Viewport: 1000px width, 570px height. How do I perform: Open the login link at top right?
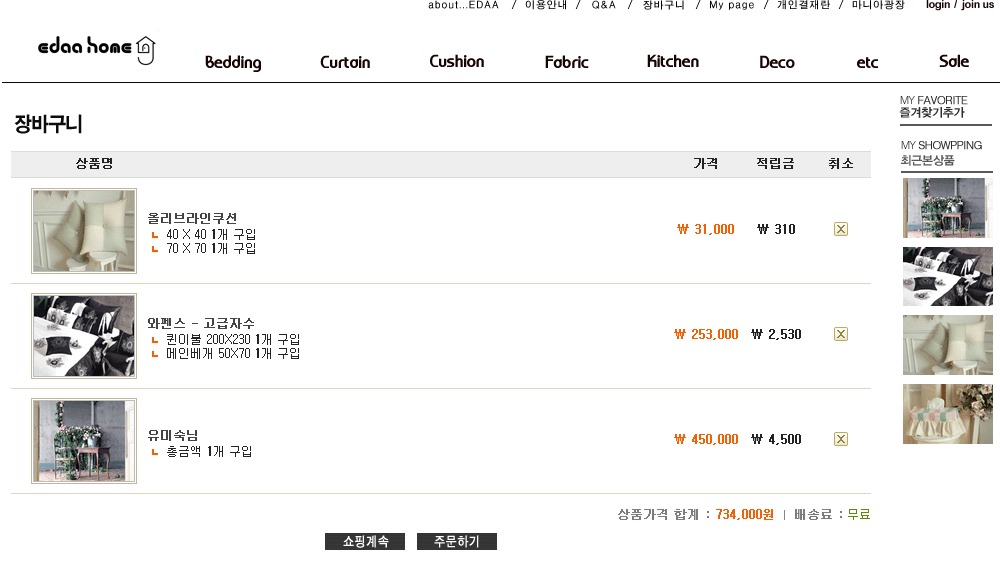[938, 5]
